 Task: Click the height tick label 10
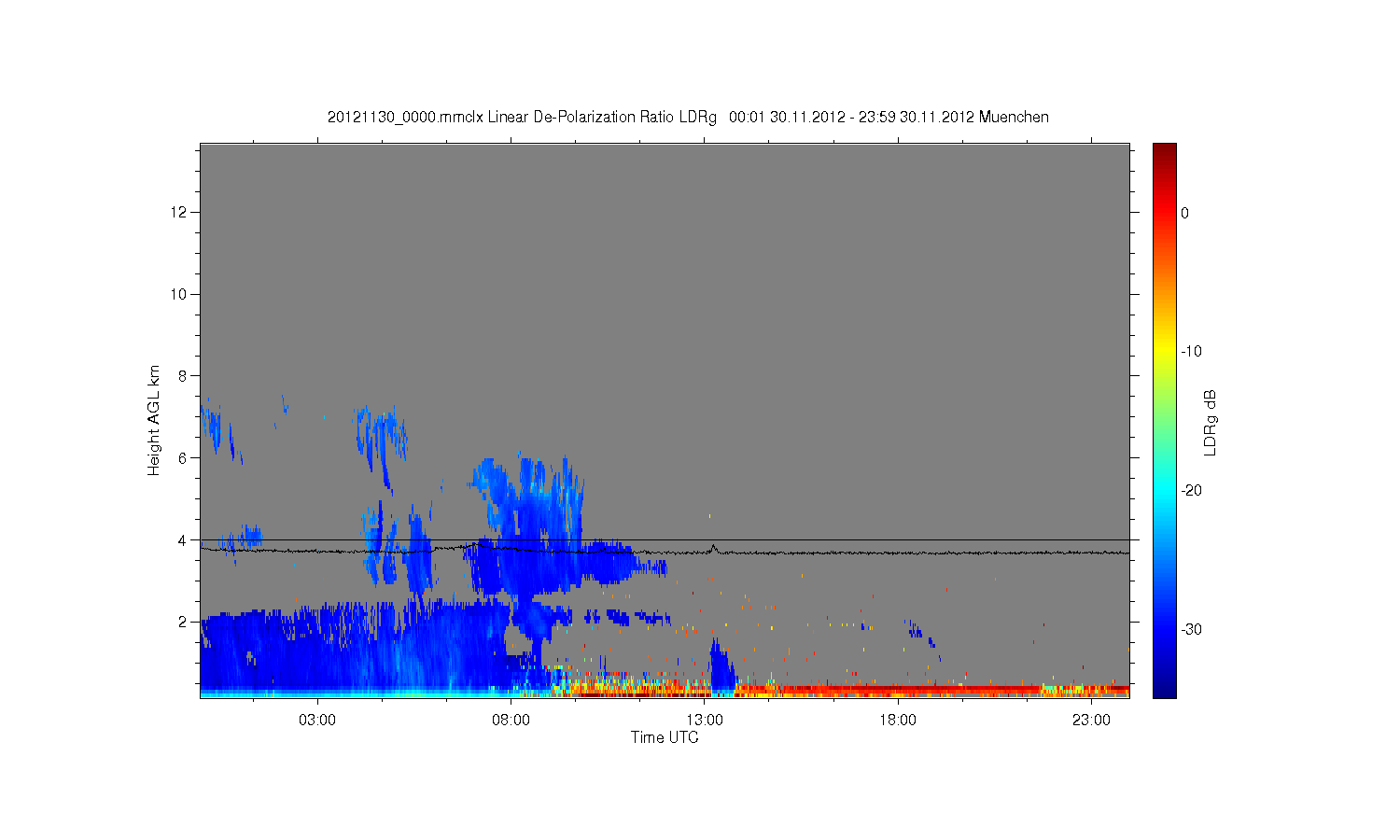[179, 294]
